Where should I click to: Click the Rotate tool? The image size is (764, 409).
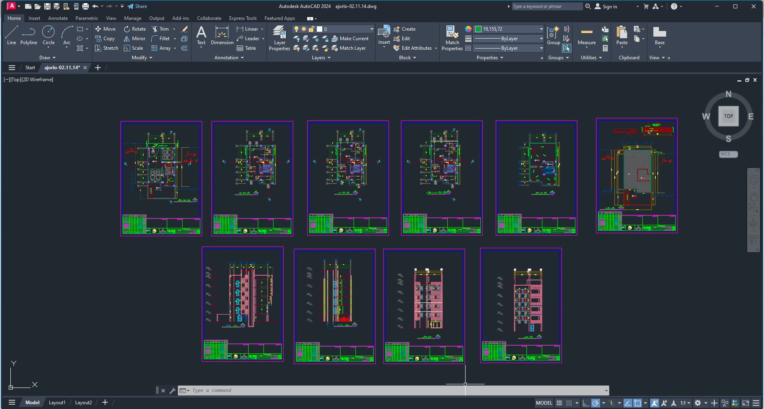point(134,29)
